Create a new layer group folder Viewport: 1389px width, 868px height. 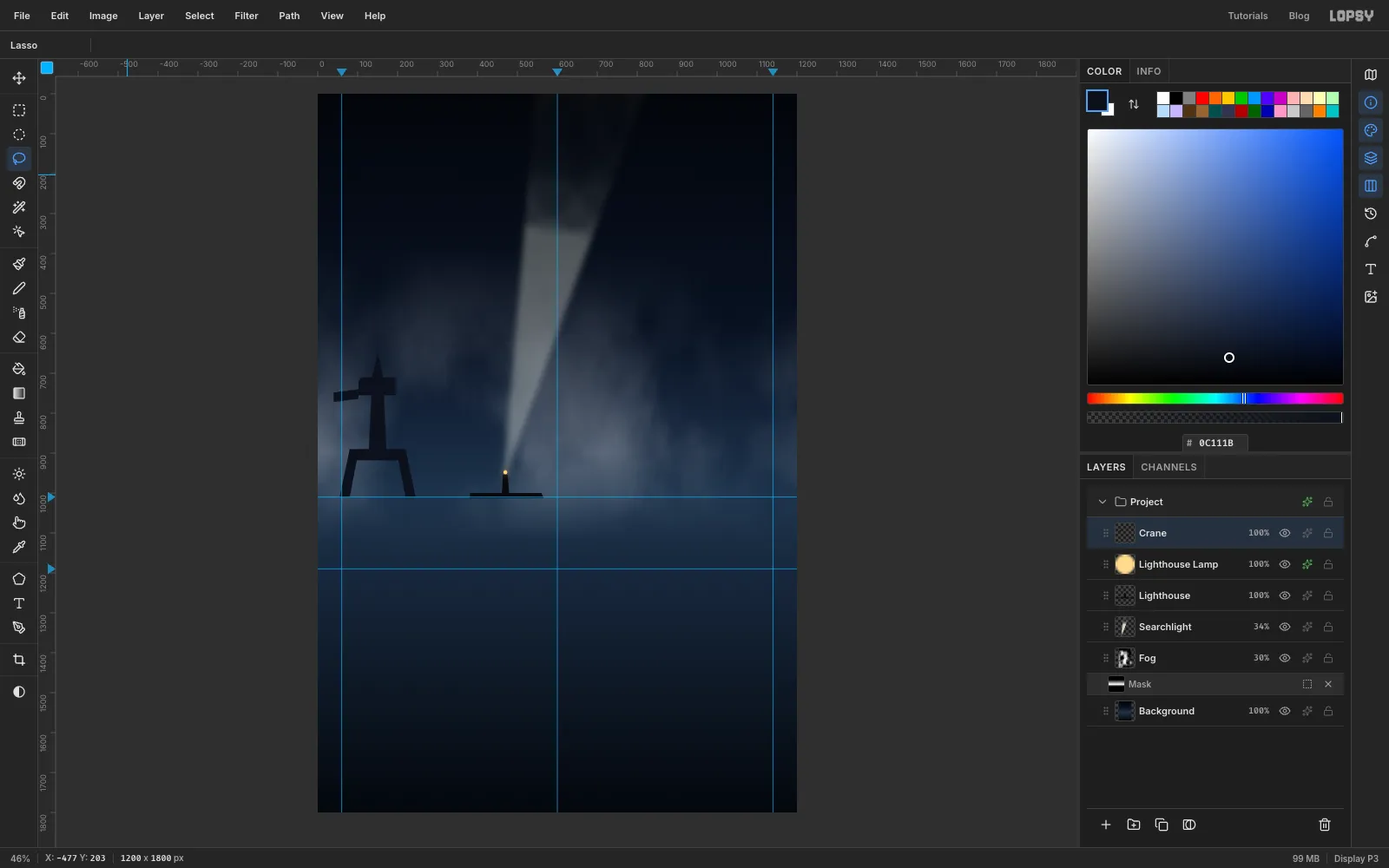1134,825
